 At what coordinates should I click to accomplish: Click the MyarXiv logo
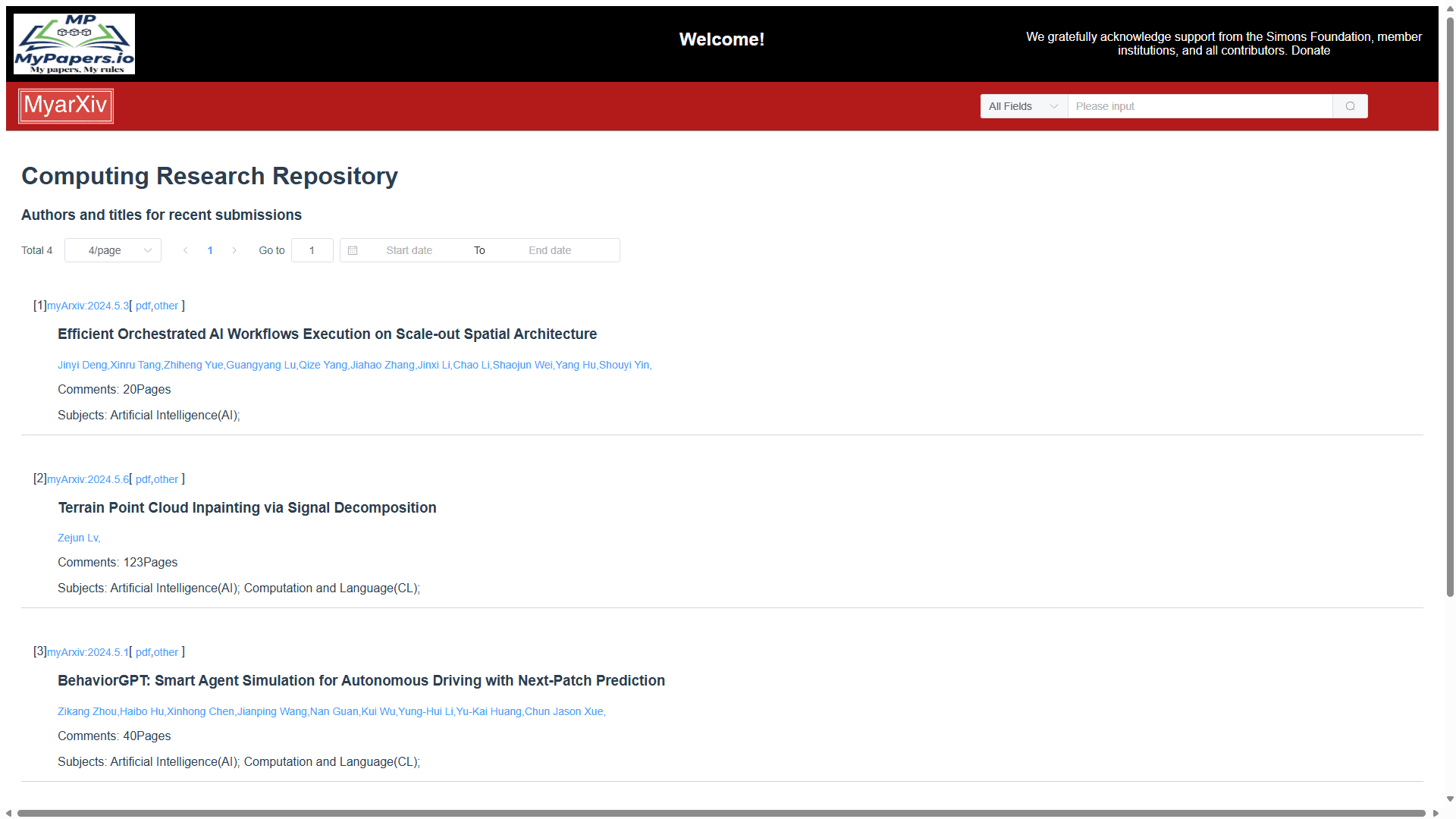pyautogui.click(x=65, y=105)
